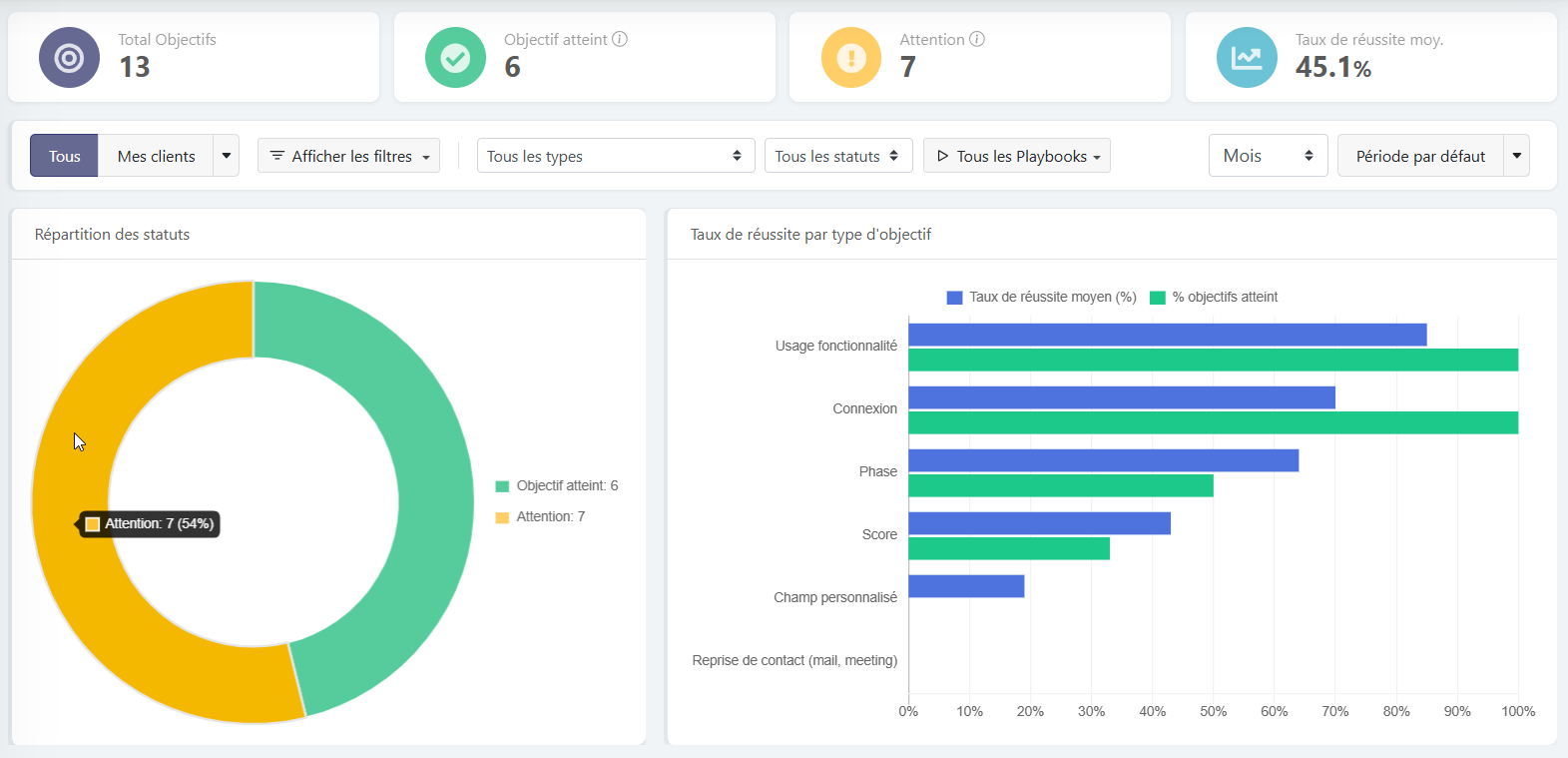Click the green Objectif atteint checkmark icon
Screen dimensions: 1568x758
click(x=455, y=58)
